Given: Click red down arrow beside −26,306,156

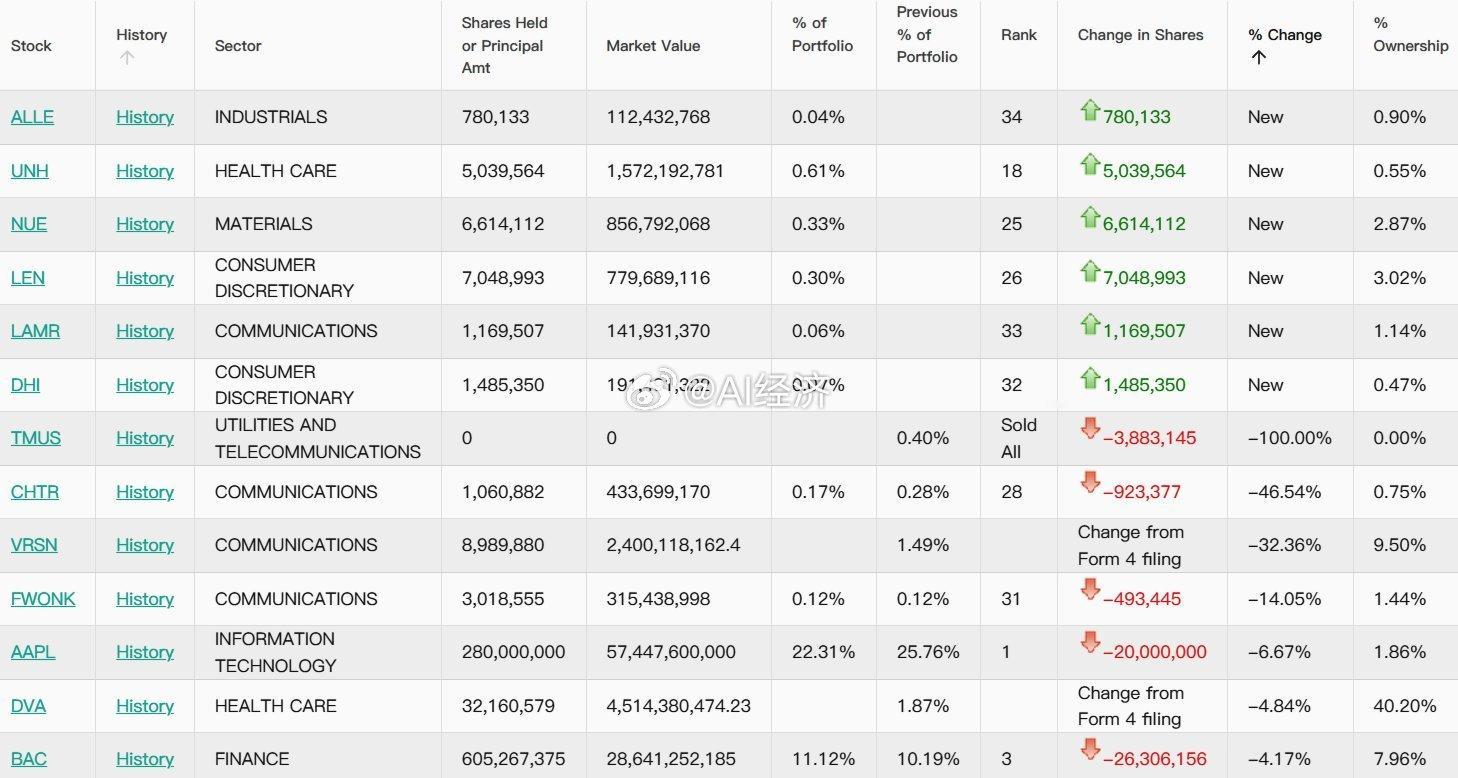Looking at the screenshot, I should coord(1090,750).
